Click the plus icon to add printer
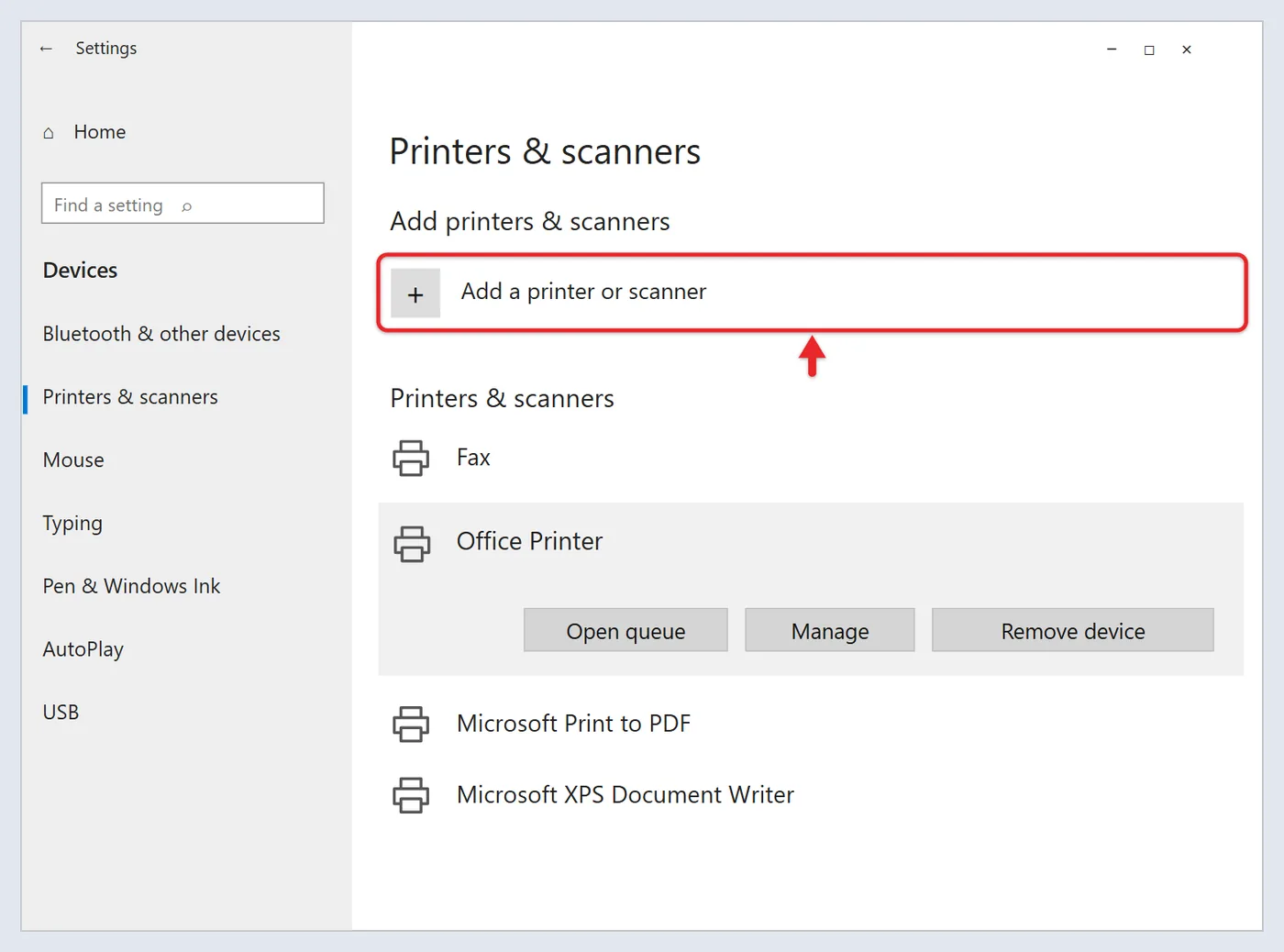 415,293
